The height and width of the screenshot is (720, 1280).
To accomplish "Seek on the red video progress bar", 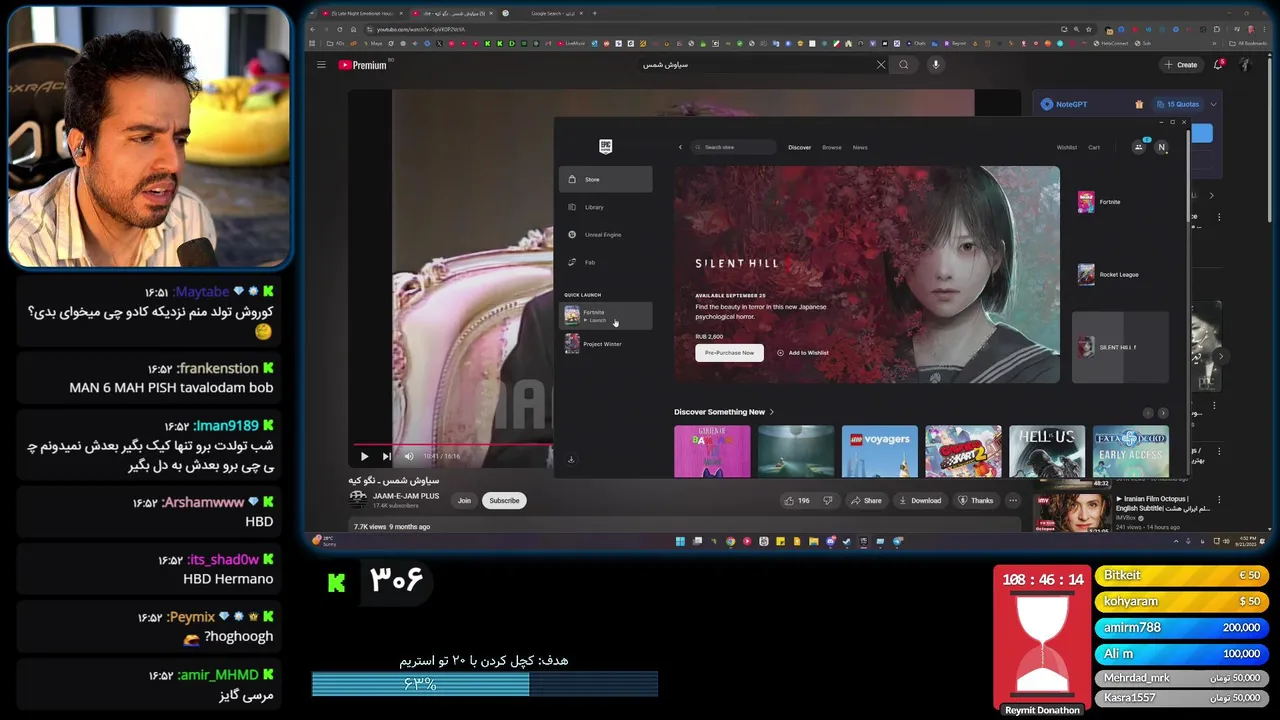I will [x=452, y=444].
